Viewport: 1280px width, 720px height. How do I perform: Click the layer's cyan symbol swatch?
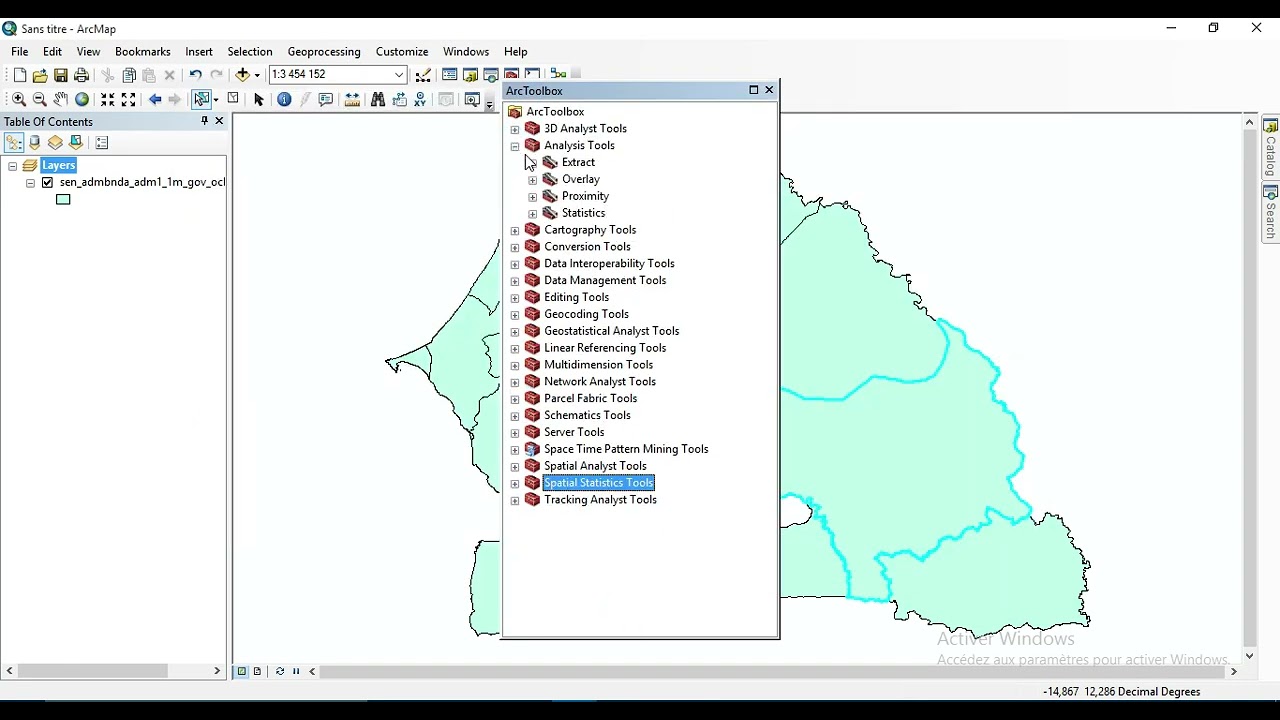63,199
